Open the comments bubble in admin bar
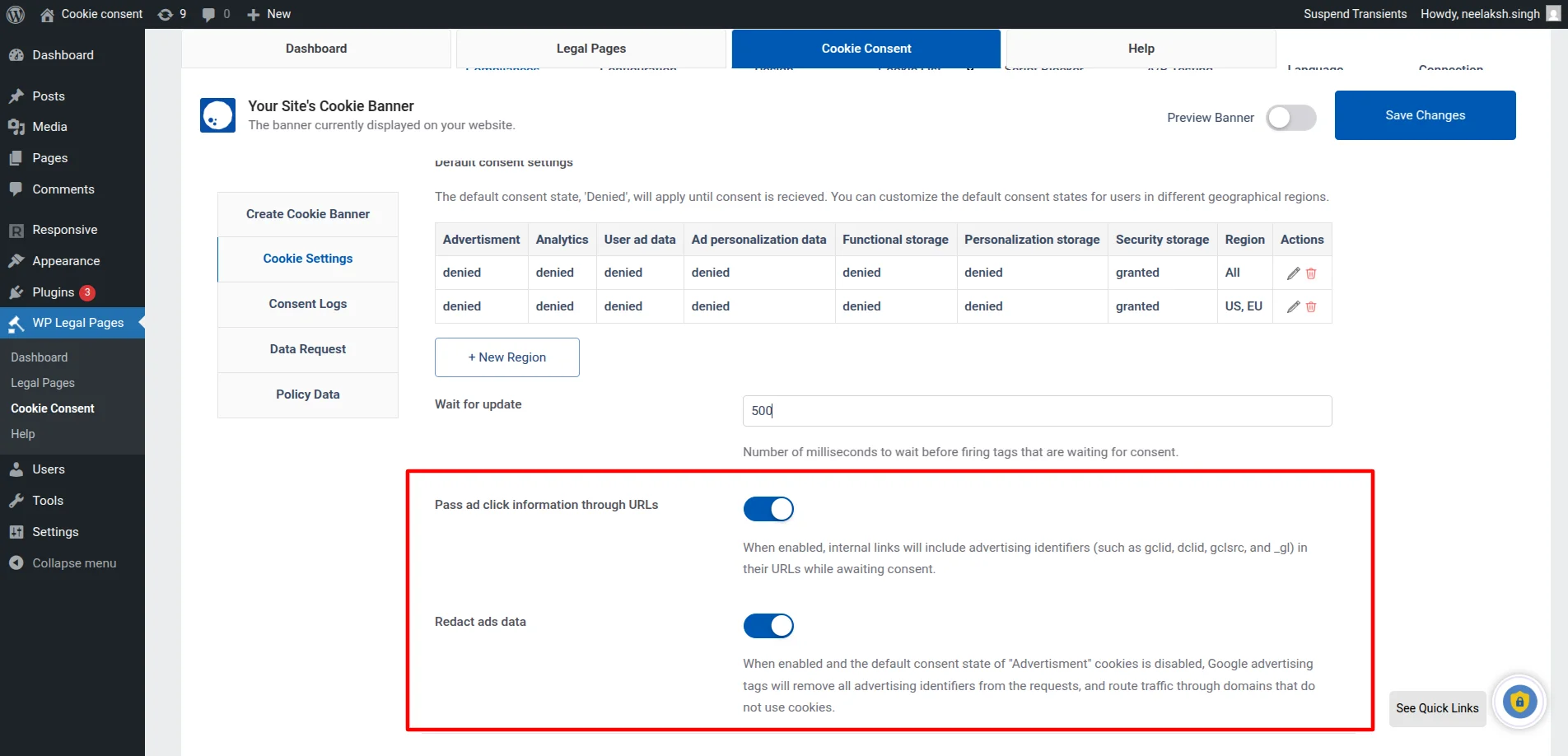 208,14
